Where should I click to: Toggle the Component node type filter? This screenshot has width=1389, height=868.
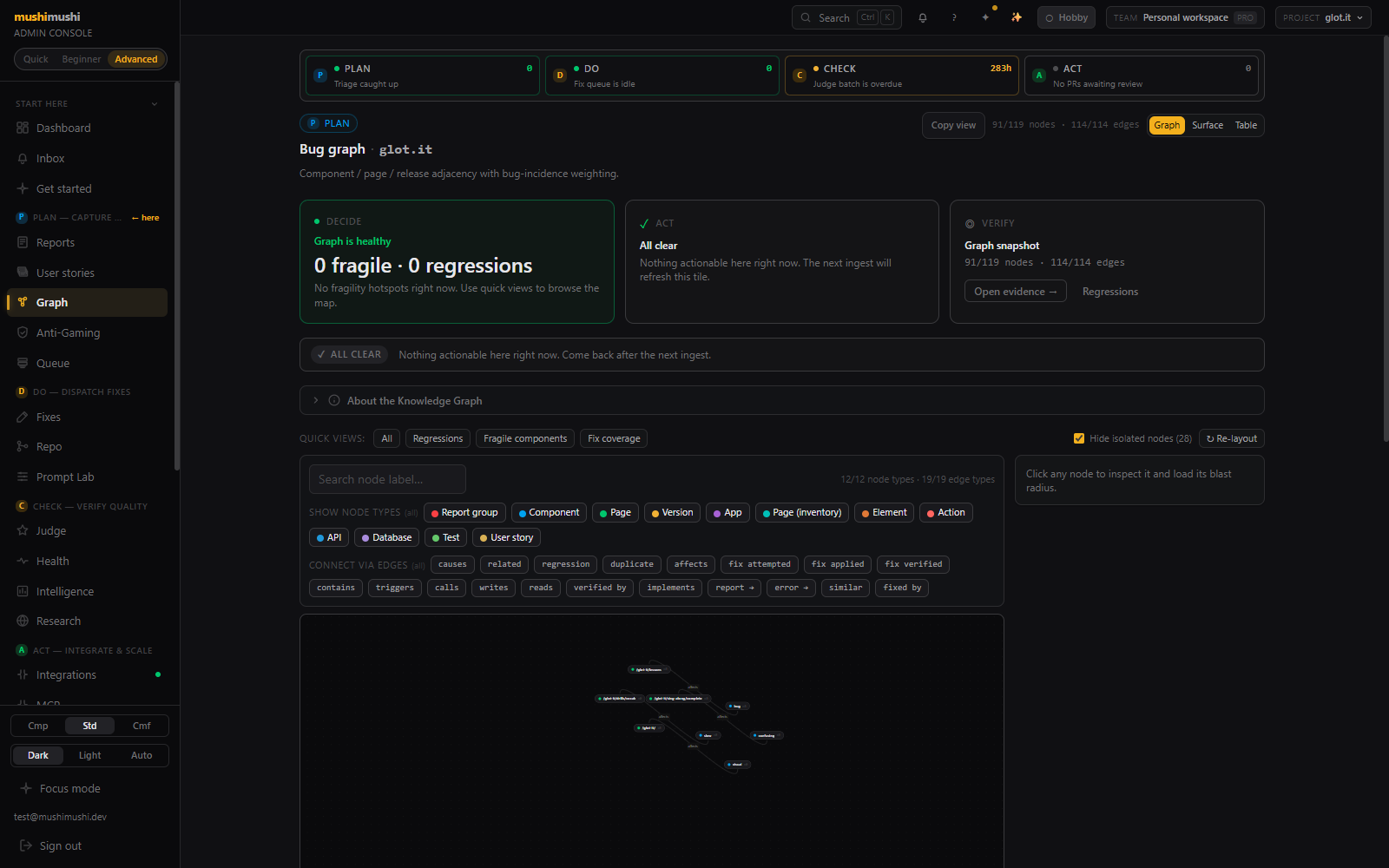(x=549, y=512)
